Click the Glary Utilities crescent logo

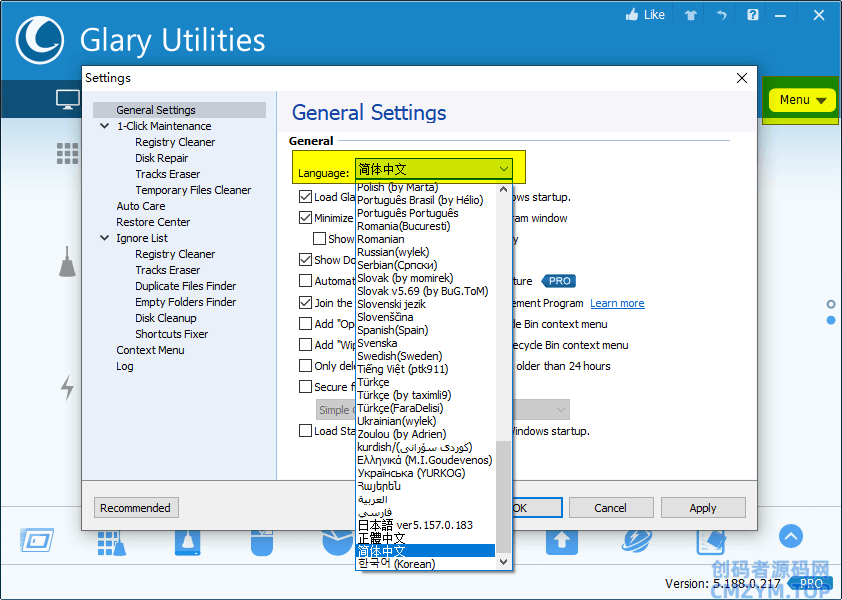coord(40,41)
